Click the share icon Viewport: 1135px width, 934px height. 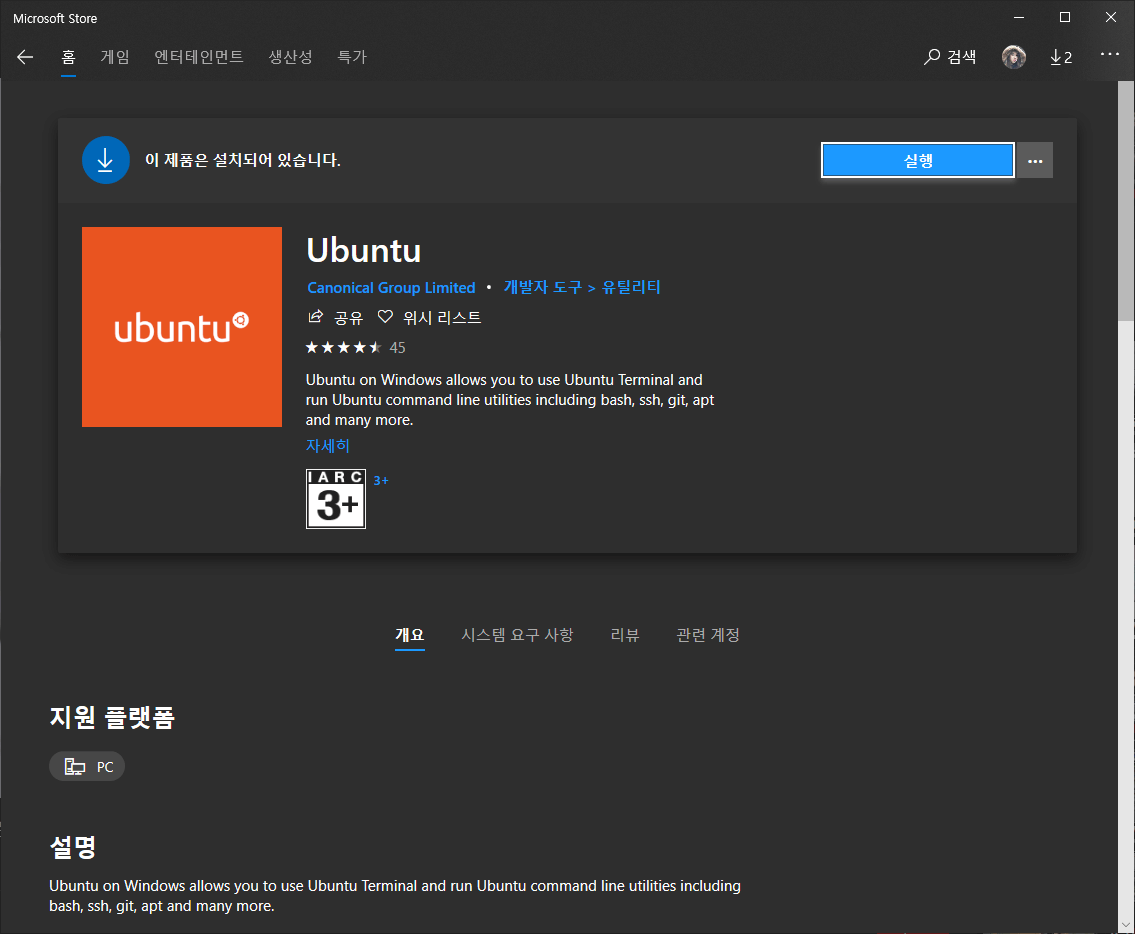point(316,317)
